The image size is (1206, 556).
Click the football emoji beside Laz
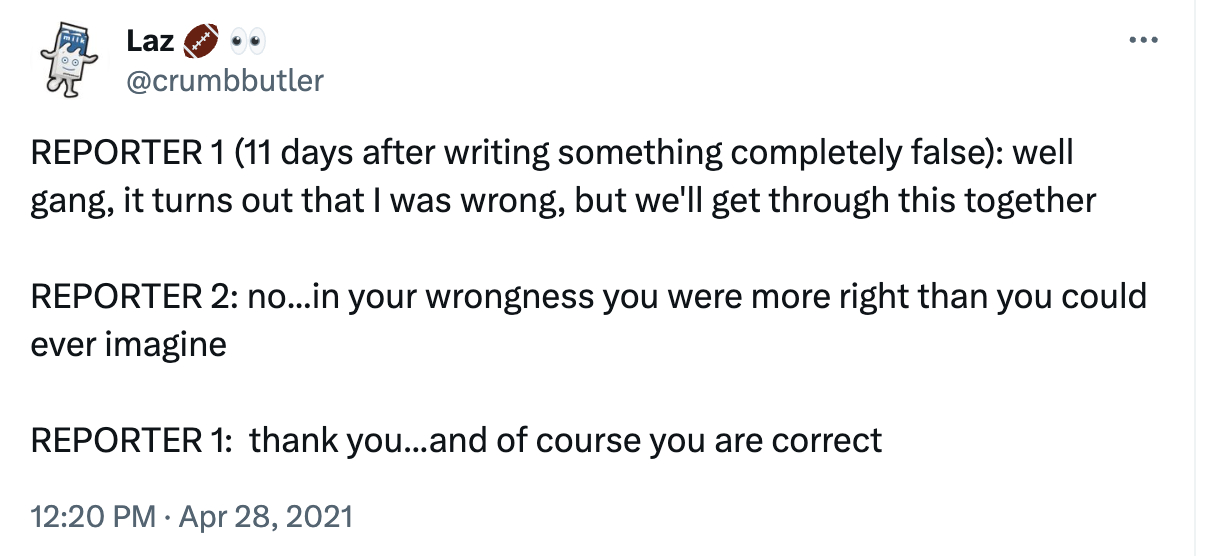pyautogui.click(x=199, y=41)
